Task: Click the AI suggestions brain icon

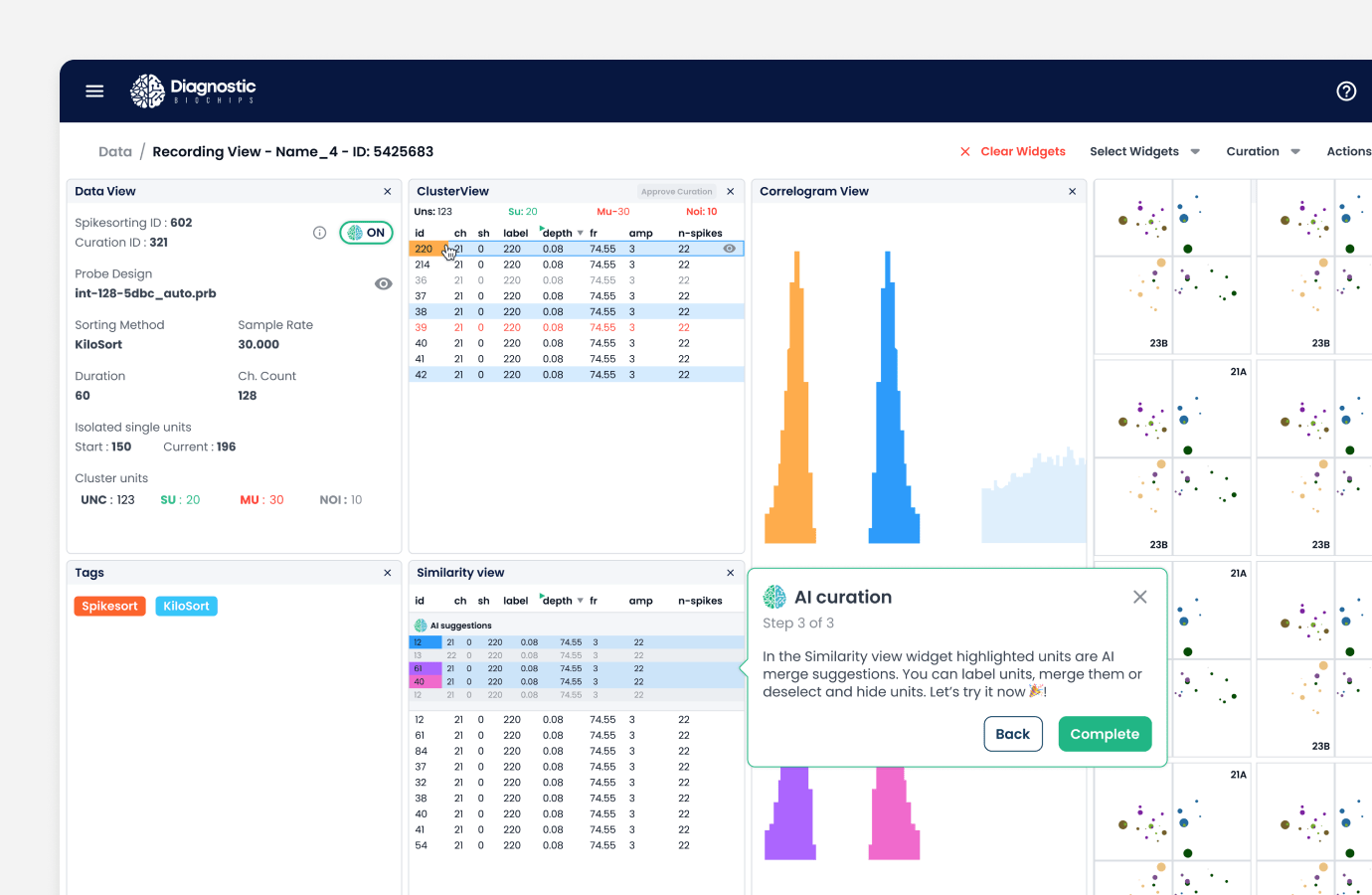Action: tap(421, 626)
